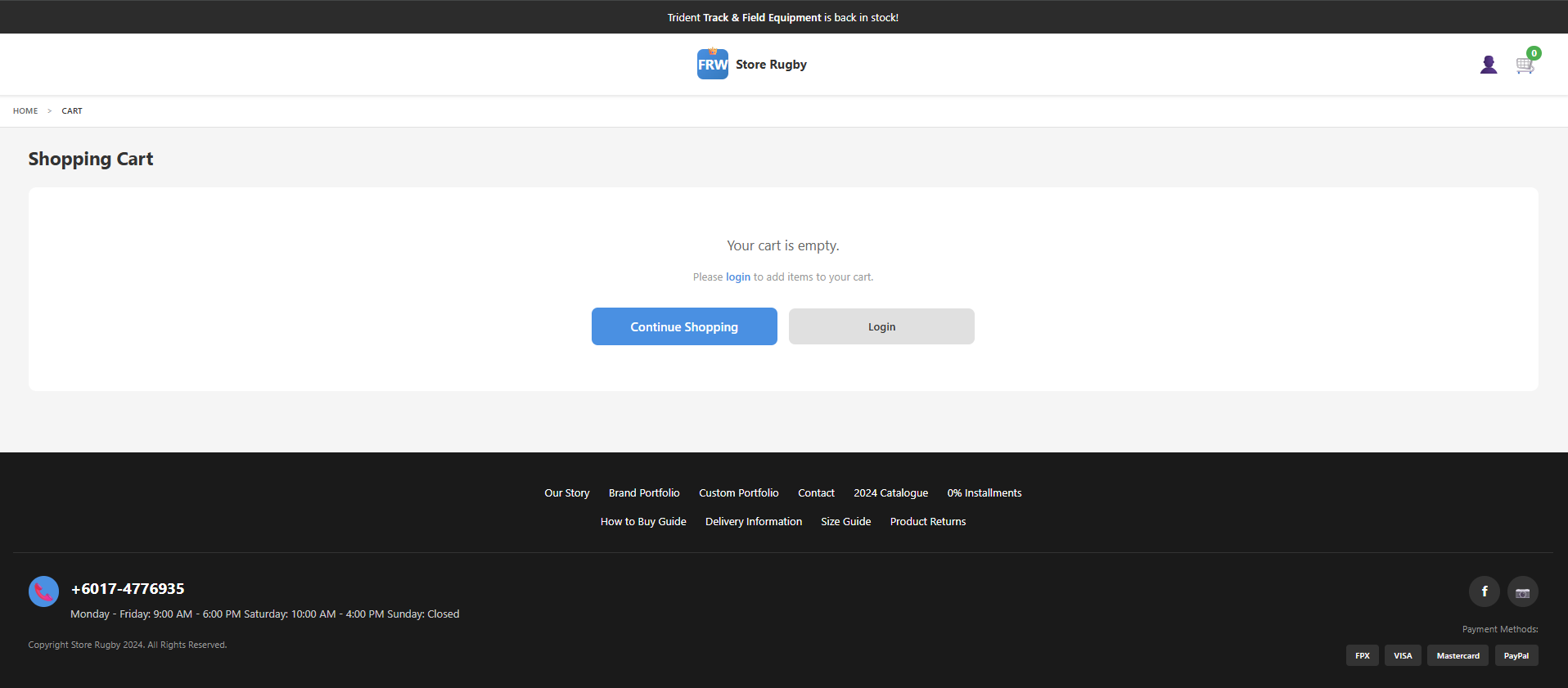Select the PayPal payment badge
1568x688 pixels.
[x=1516, y=655]
